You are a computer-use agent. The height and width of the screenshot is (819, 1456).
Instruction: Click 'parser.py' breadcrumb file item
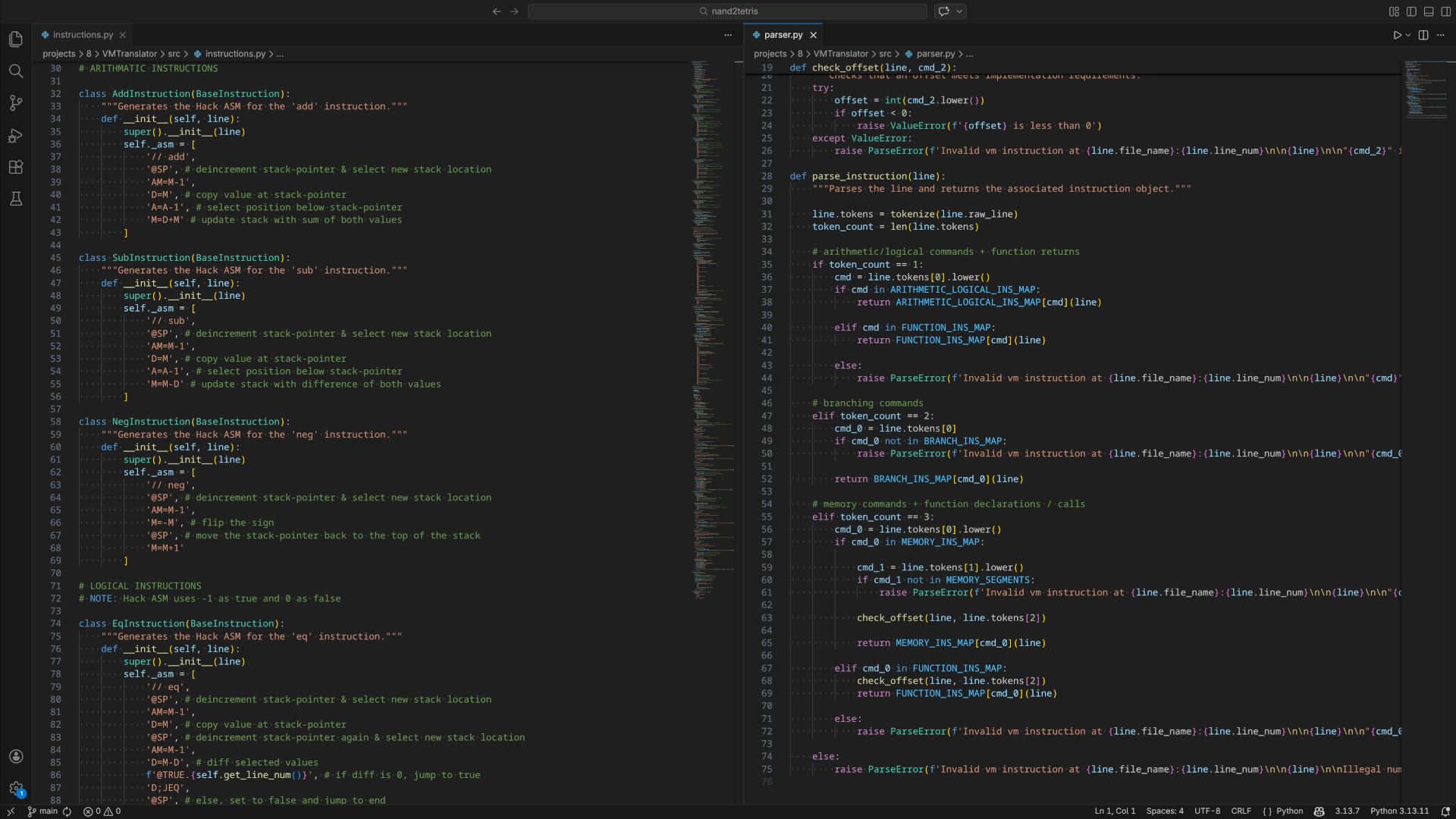coord(936,54)
